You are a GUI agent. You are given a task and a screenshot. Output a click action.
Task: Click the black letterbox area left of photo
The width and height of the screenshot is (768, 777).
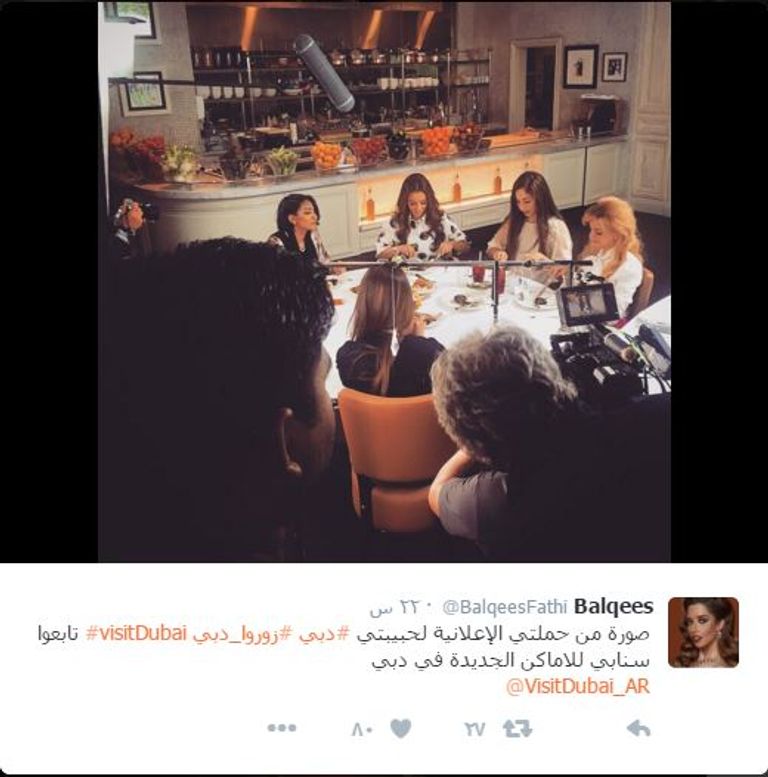coord(49,281)
